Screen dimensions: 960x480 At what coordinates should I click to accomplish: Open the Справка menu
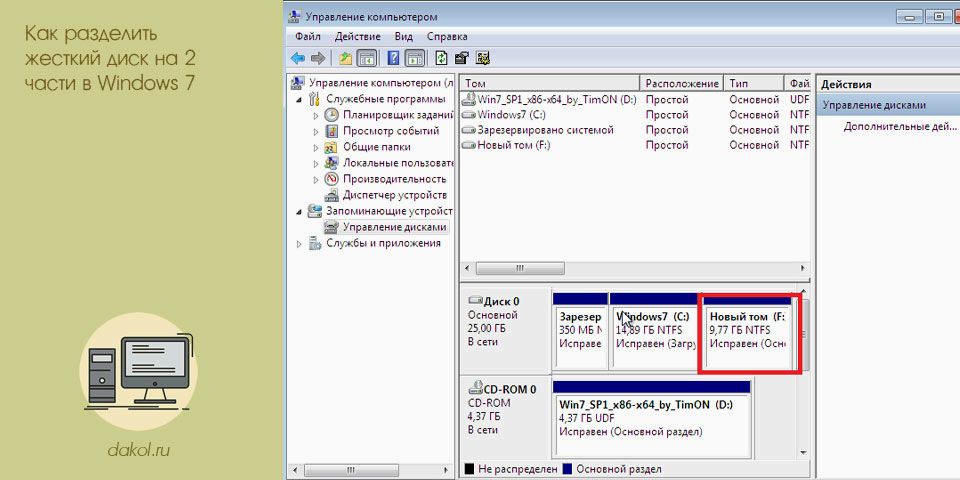click(447, 36)
